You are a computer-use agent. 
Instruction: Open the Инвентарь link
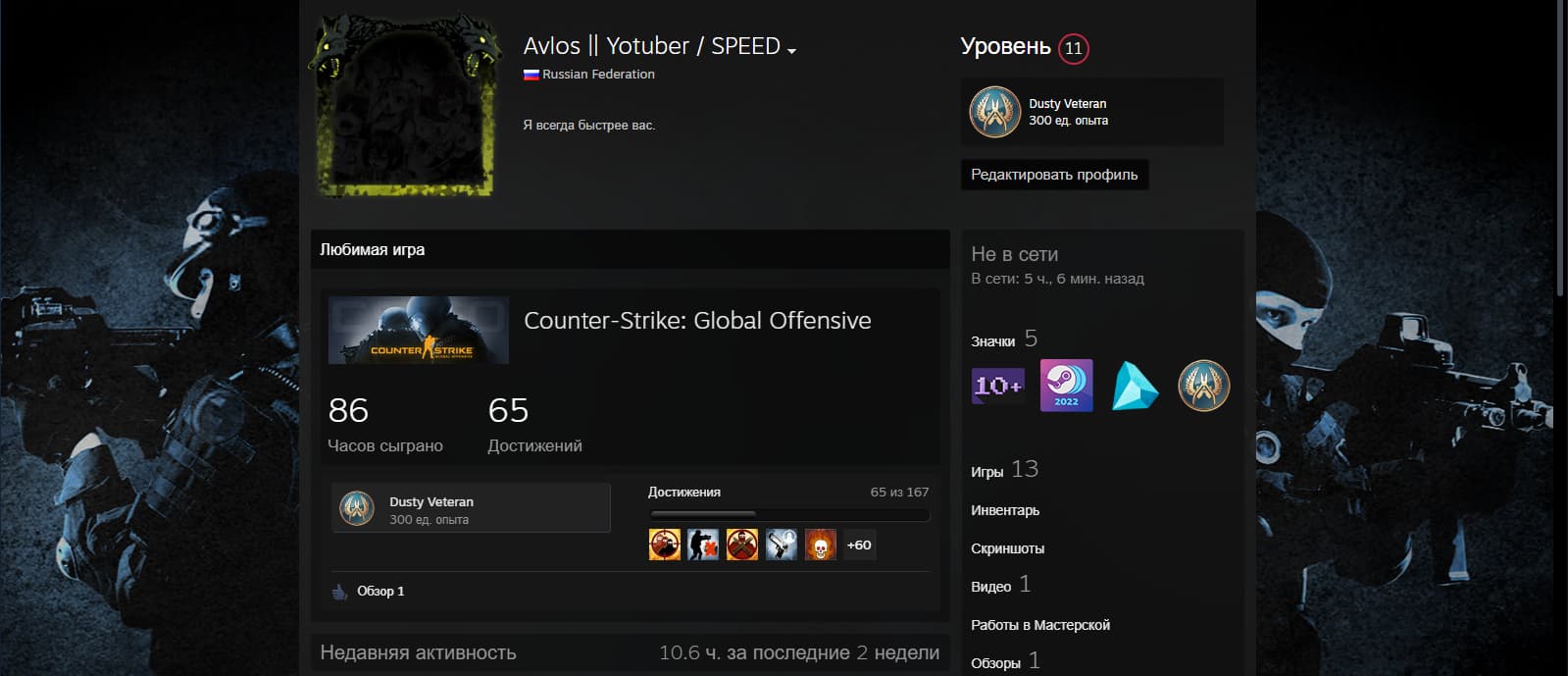1005,510
